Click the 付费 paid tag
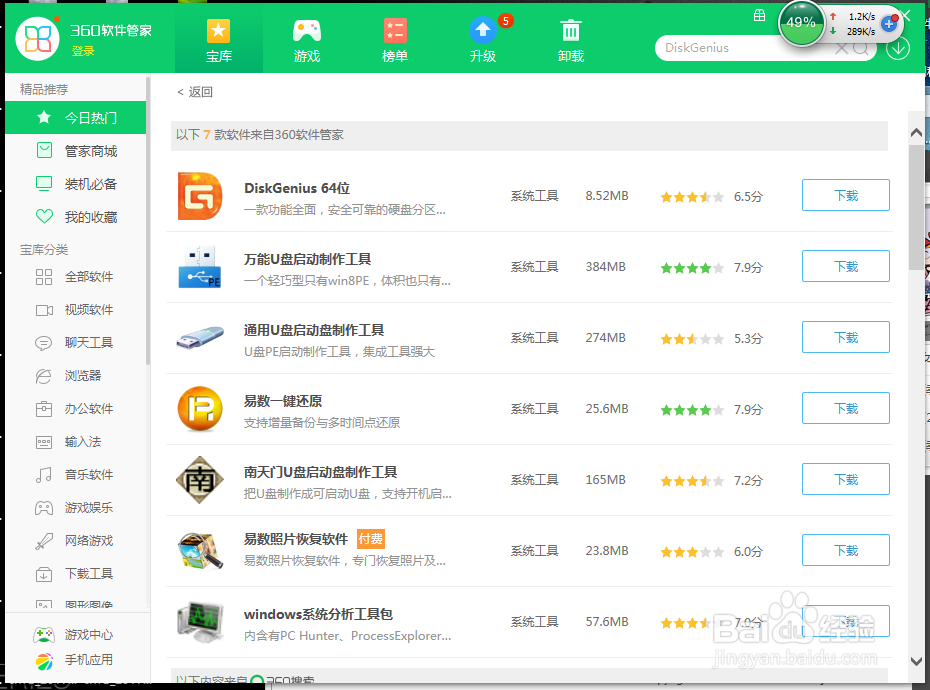The height and width of the screenshot is (690, 930). (371, 539)
